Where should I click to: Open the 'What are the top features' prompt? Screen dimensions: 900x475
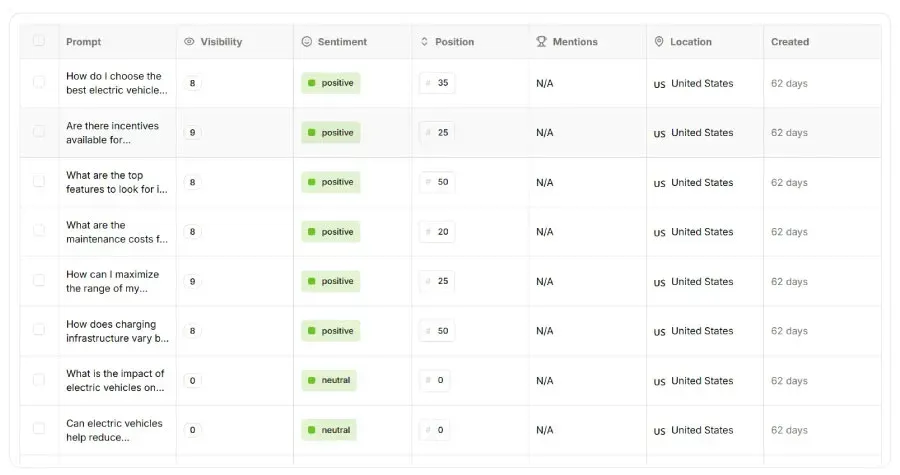(116, 182)
